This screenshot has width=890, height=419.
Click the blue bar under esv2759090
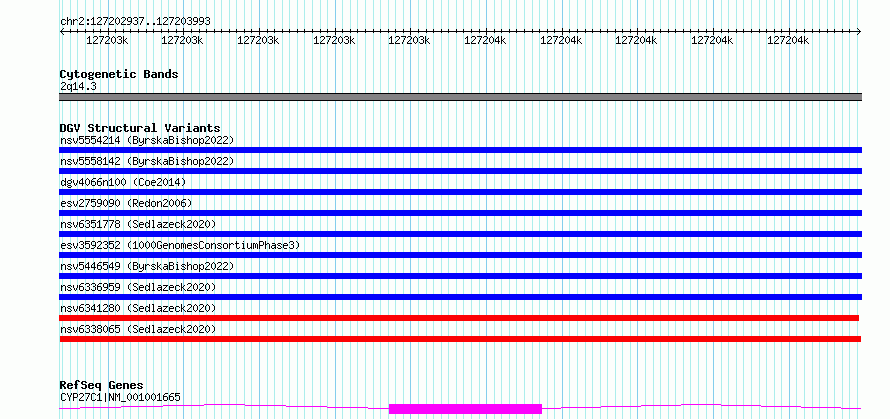(460, 213)
